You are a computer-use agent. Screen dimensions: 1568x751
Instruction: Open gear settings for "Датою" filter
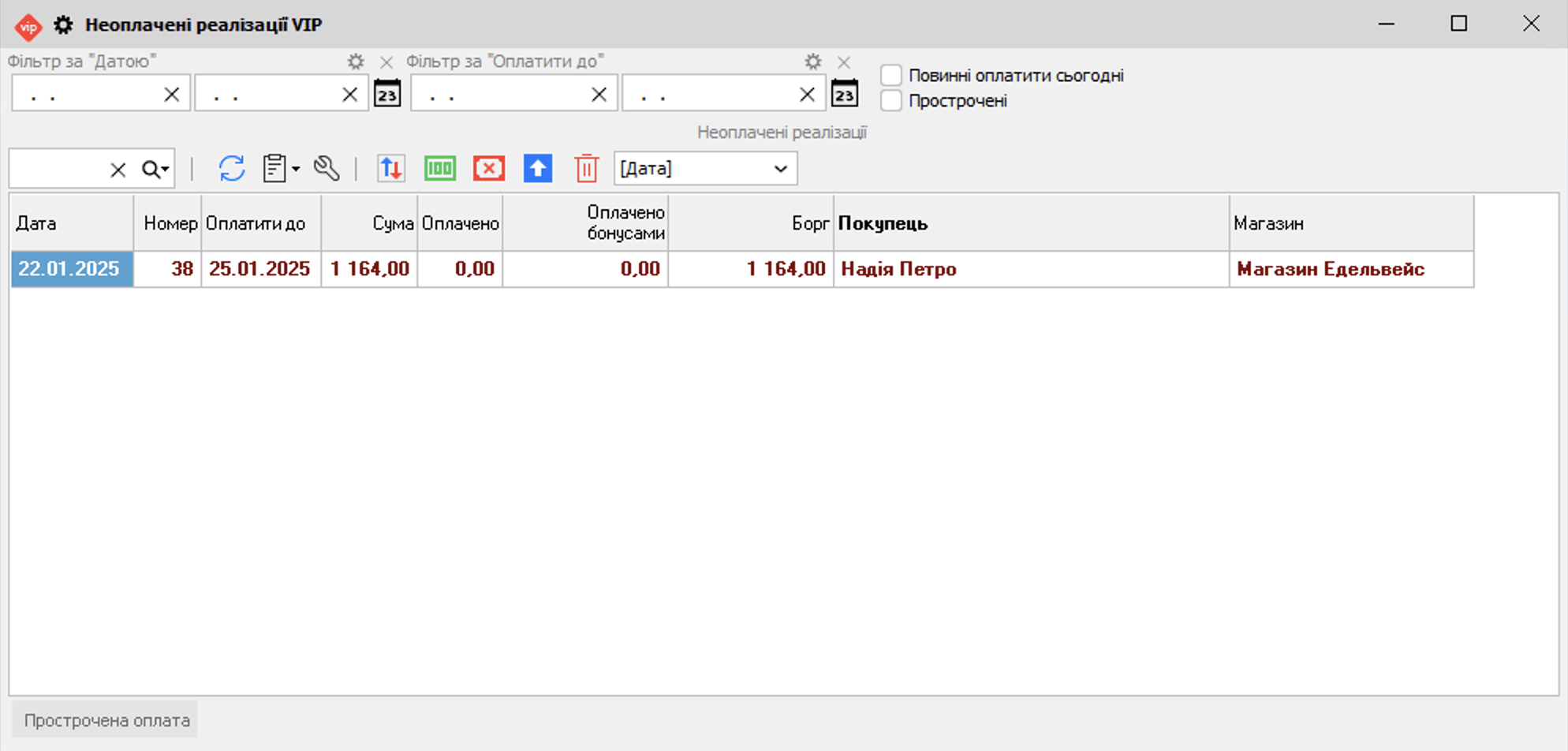click(356, 62)
